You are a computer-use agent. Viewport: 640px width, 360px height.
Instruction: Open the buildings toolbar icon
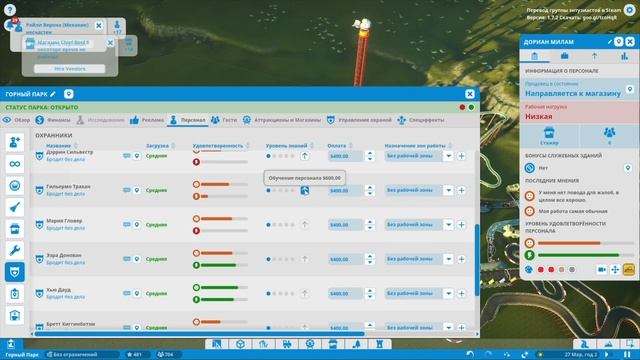(380, 344)
